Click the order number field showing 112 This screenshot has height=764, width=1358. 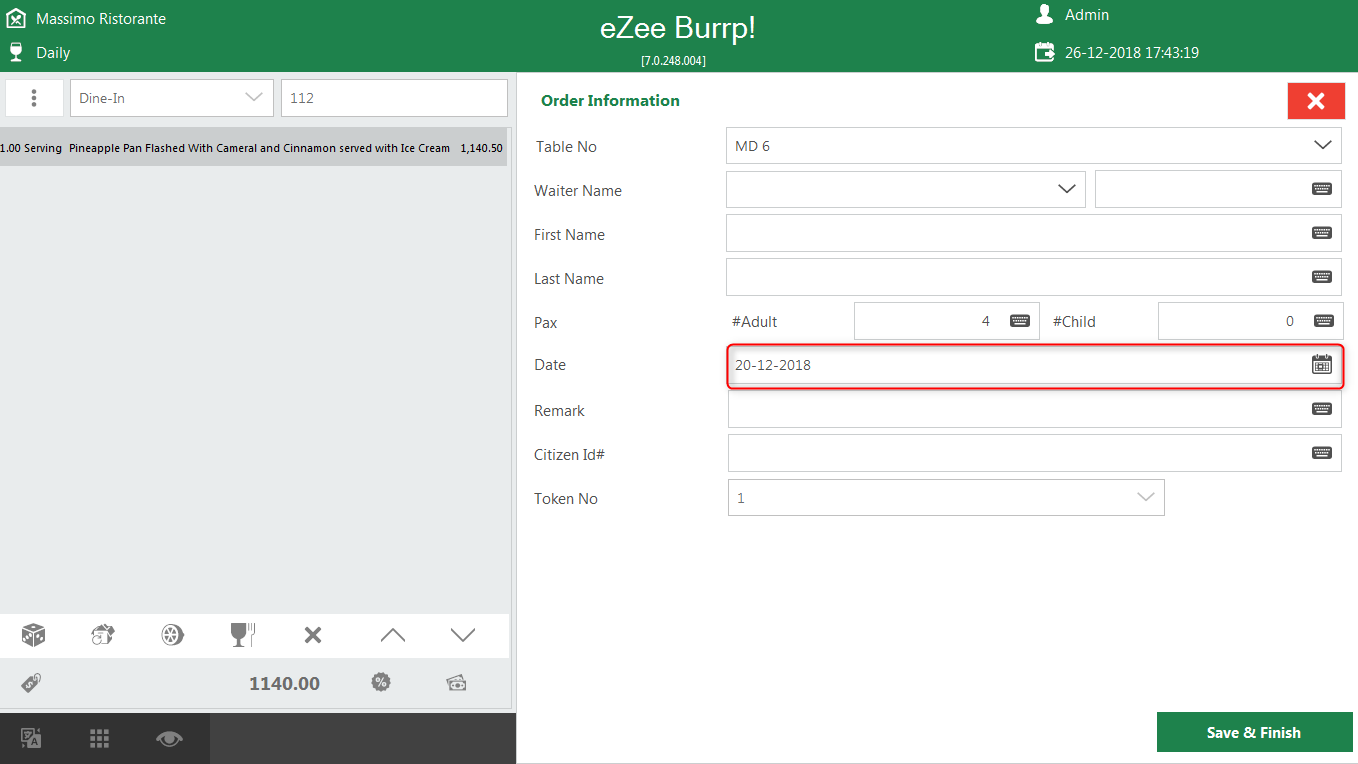[x=394, y=98]
